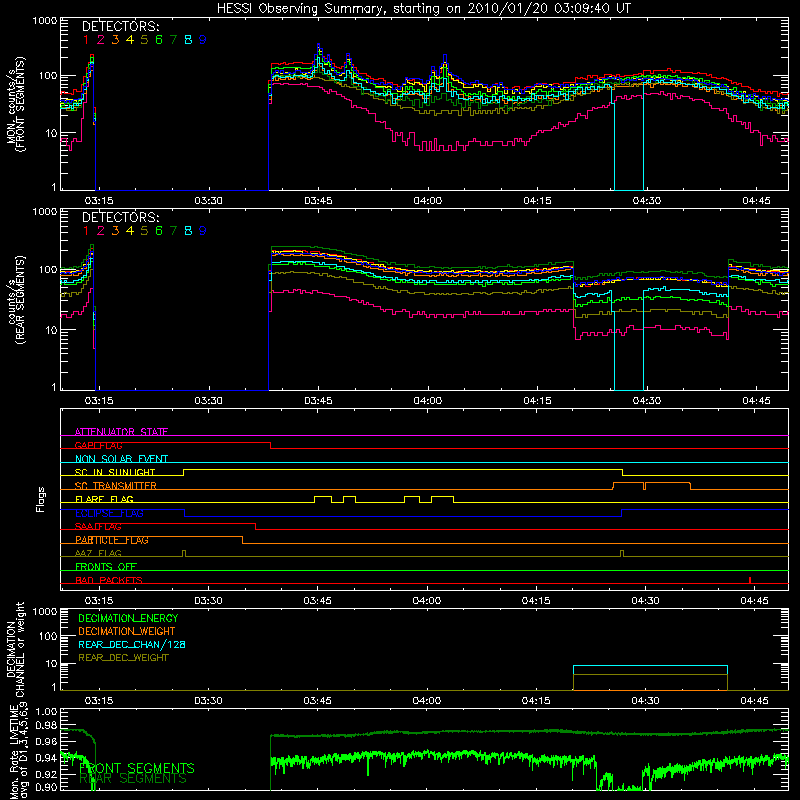800x800 pixels.
Task: Click the 04:00 time label under the flags plot
Action: [427, 601]
